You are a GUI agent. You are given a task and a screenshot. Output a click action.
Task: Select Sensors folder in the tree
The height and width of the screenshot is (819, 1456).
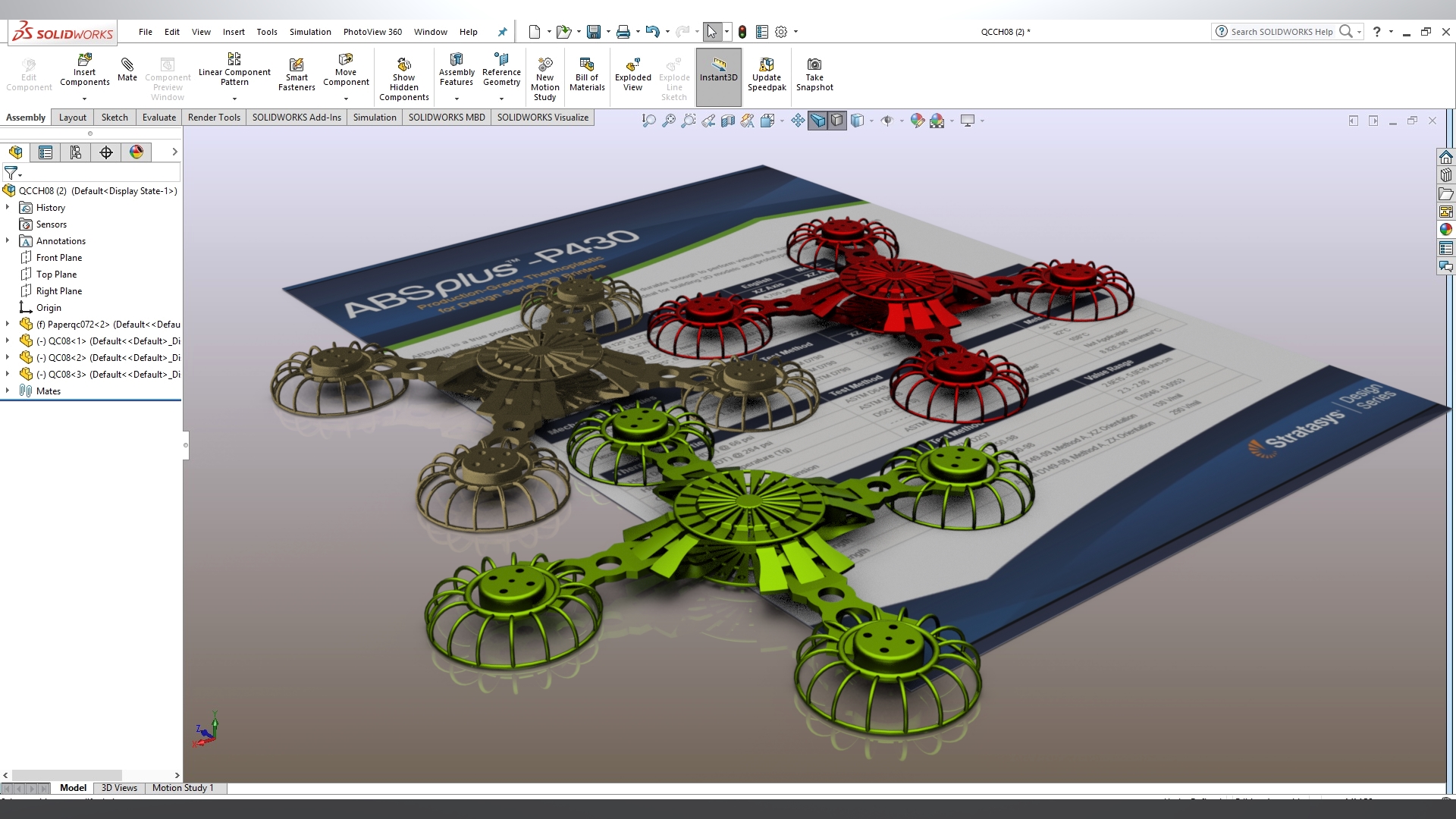52,224
